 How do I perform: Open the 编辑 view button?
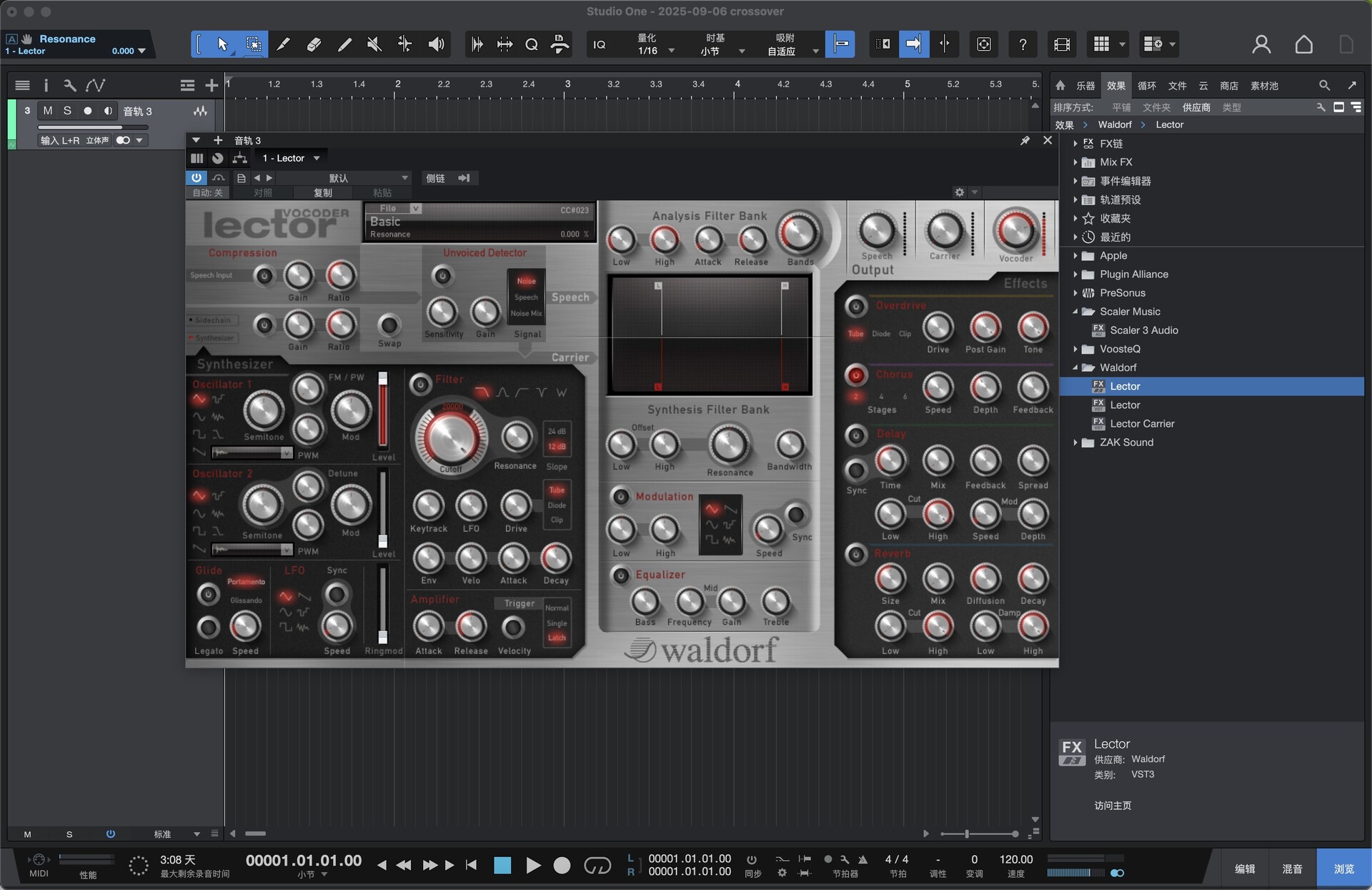[x=1245, y=869]
